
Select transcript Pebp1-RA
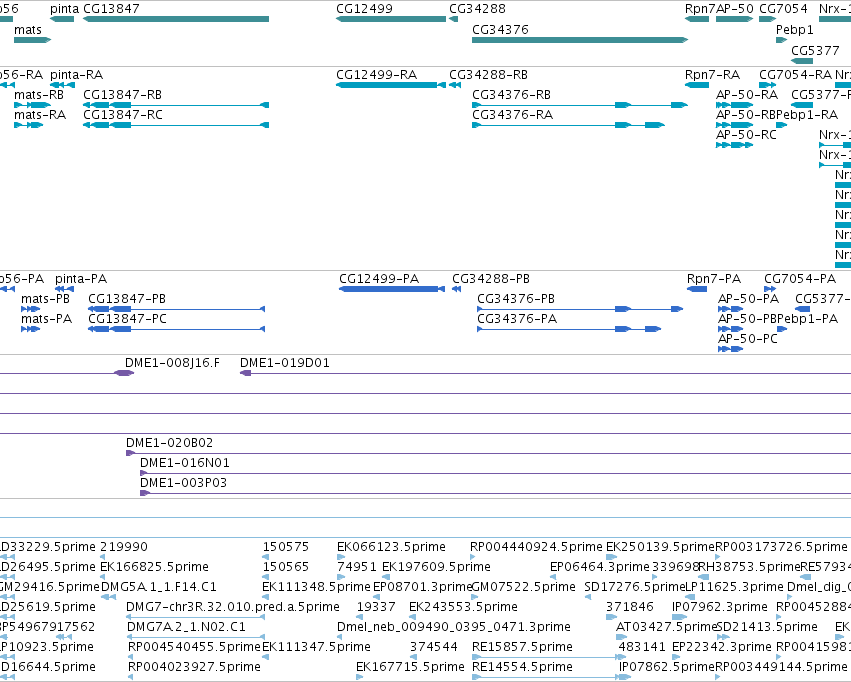(x=782, y=125)
